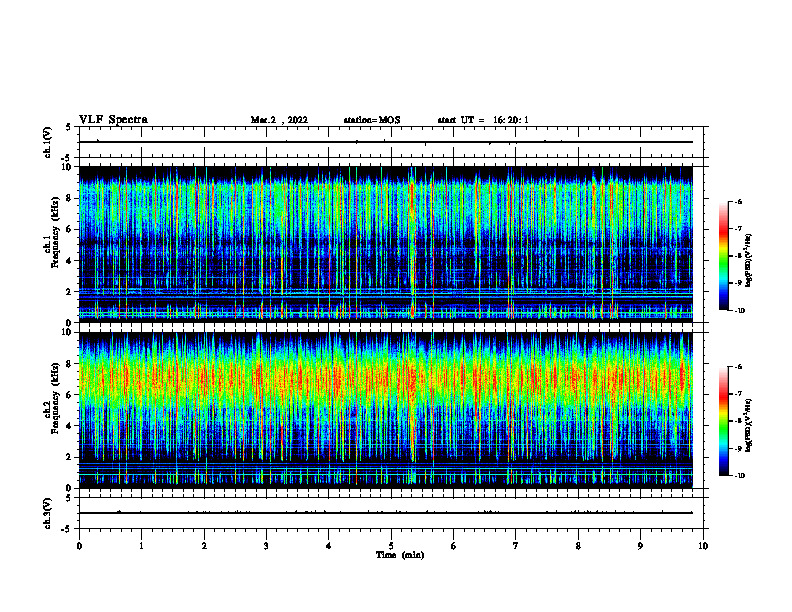792x612 pixels.
Task: Click the "10" tick on the time axis
Action: click(x=703, y=546)
